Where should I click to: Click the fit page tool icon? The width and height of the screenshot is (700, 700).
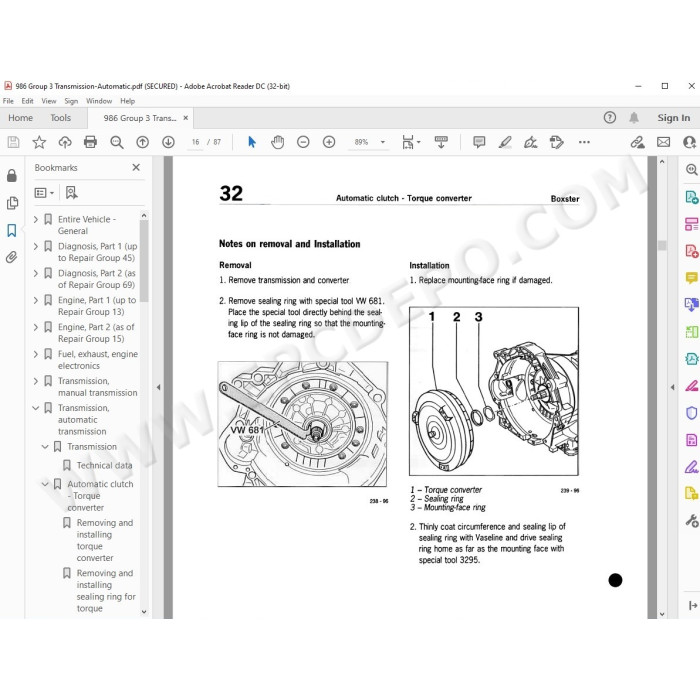[410, 142]
